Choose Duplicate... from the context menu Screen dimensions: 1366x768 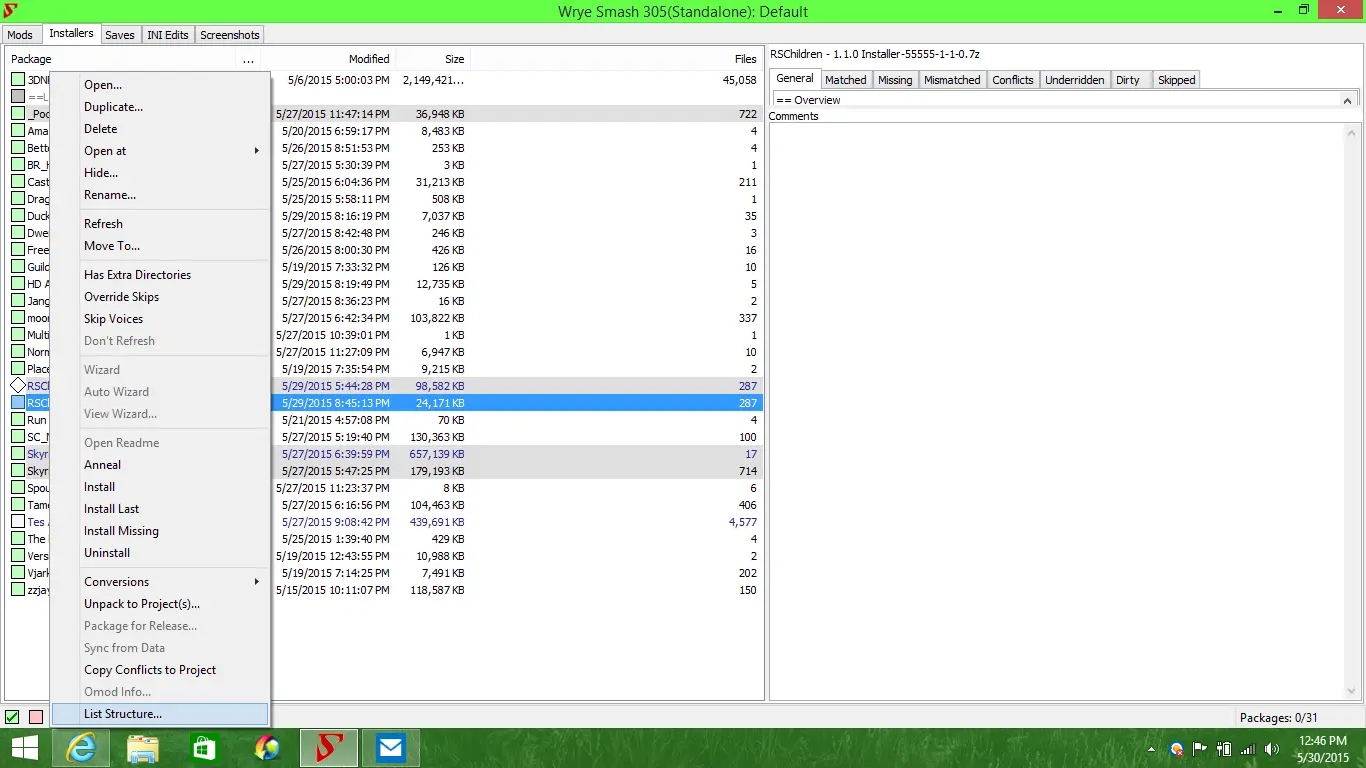click(160, 107)
